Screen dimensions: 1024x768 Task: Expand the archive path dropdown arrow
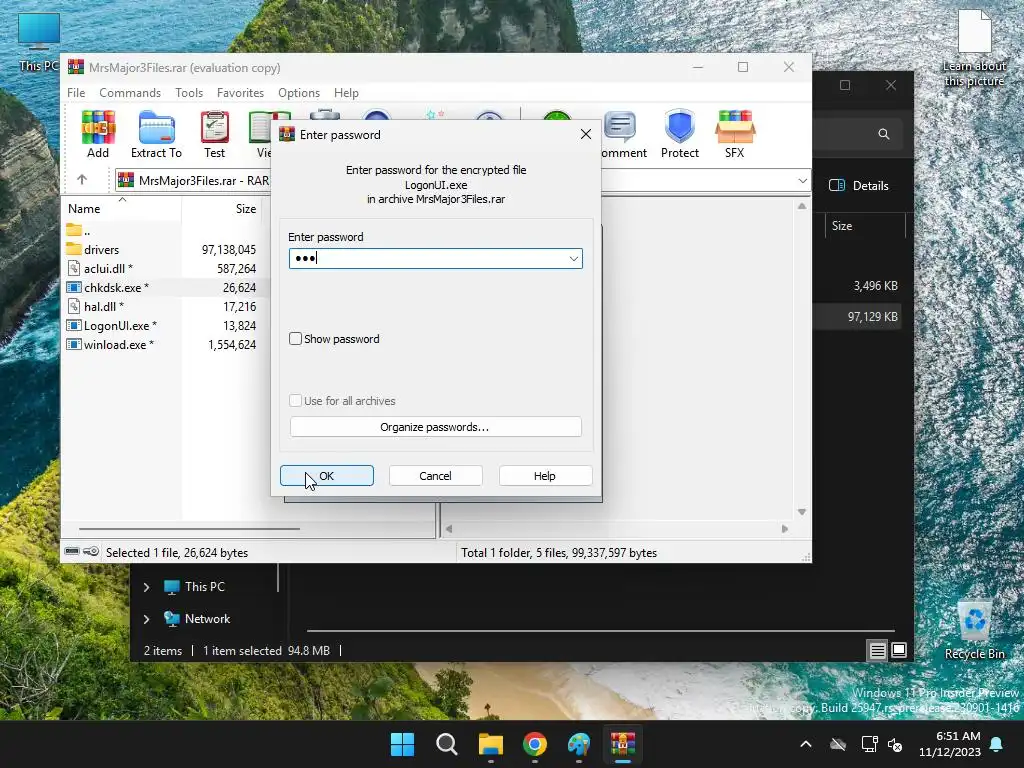tap(802, 180)
